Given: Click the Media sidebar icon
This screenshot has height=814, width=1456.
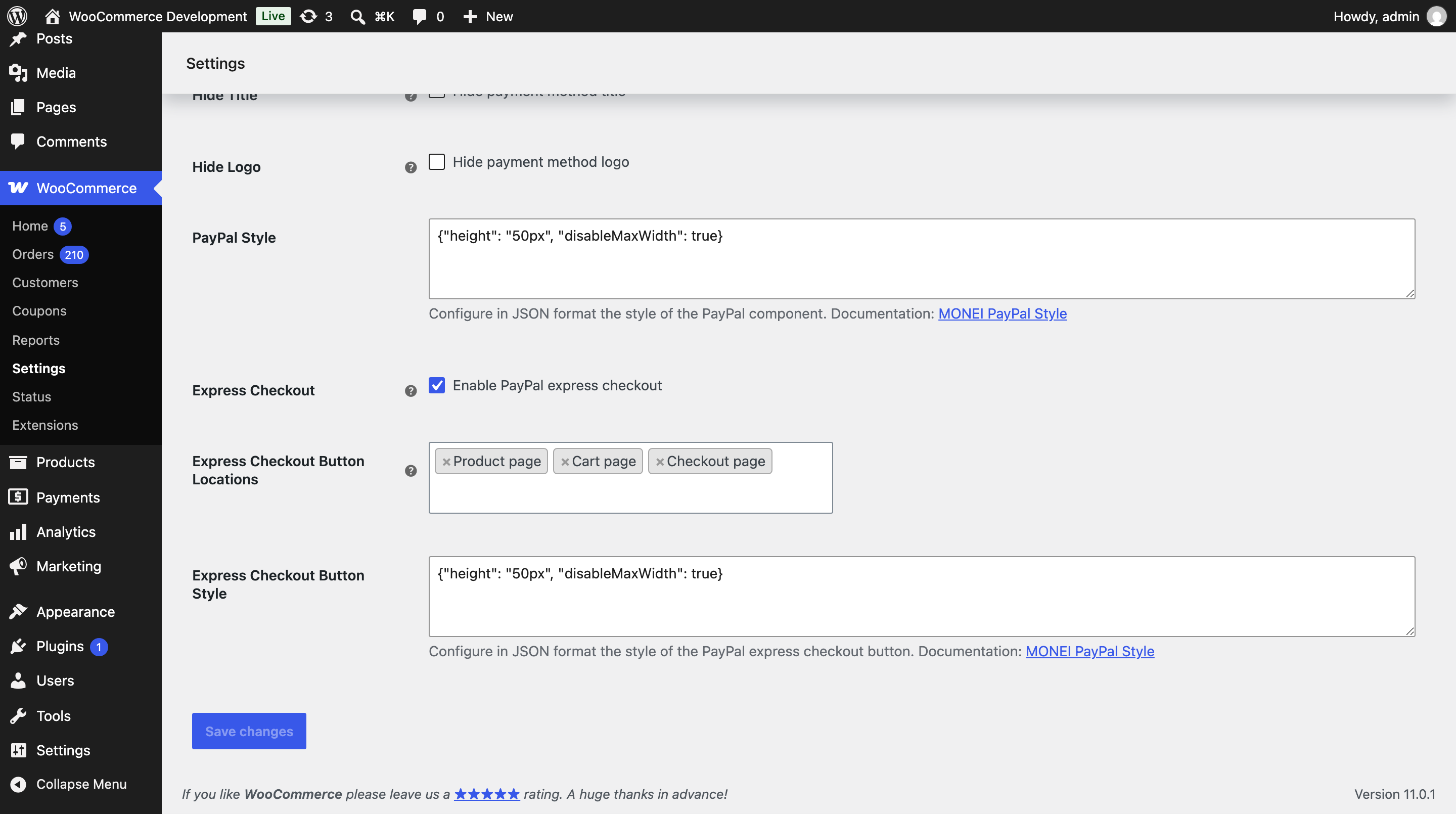Looking at the screenshot, I should tap(18, 72).
